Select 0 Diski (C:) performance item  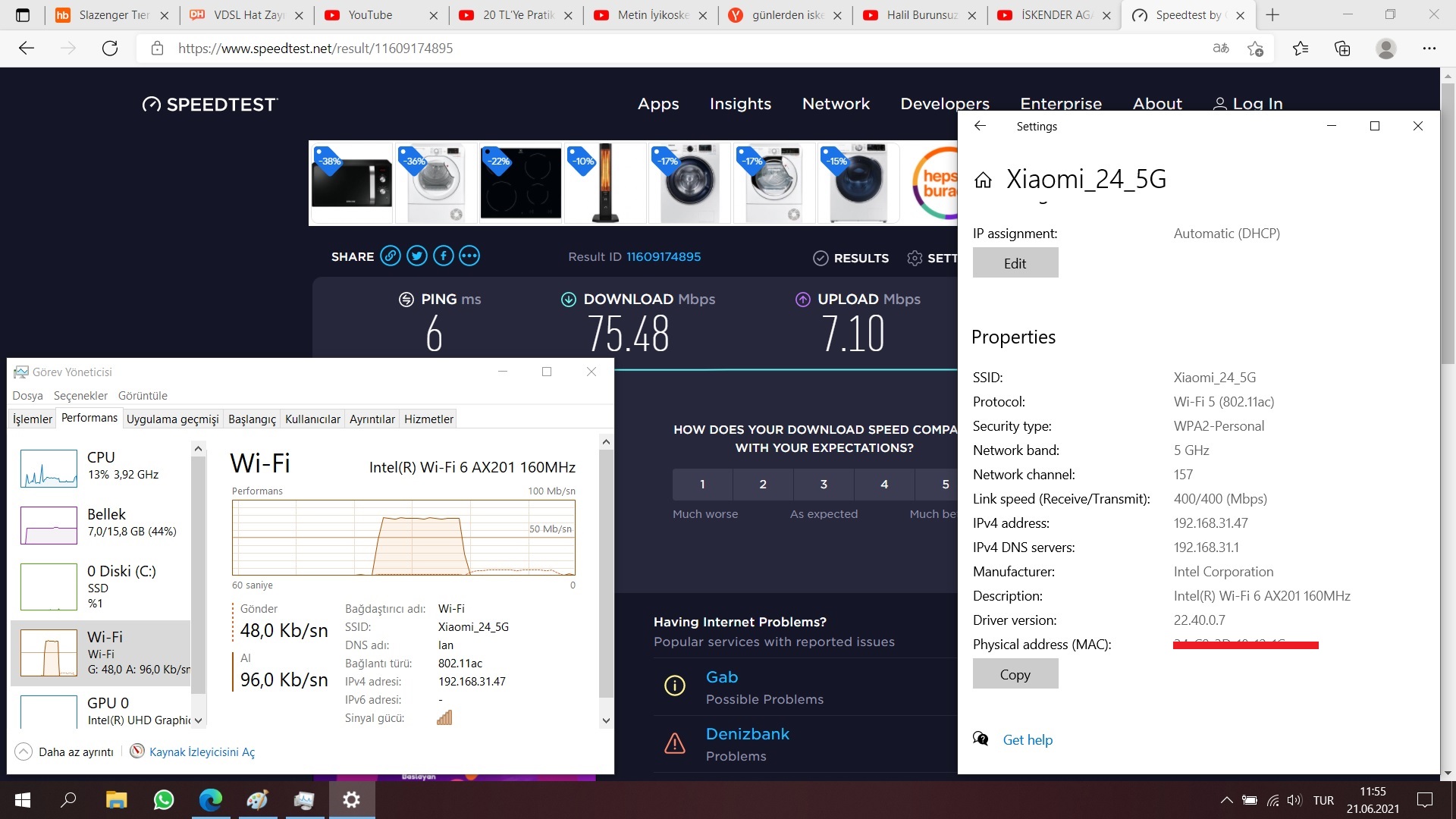point(101,586)
